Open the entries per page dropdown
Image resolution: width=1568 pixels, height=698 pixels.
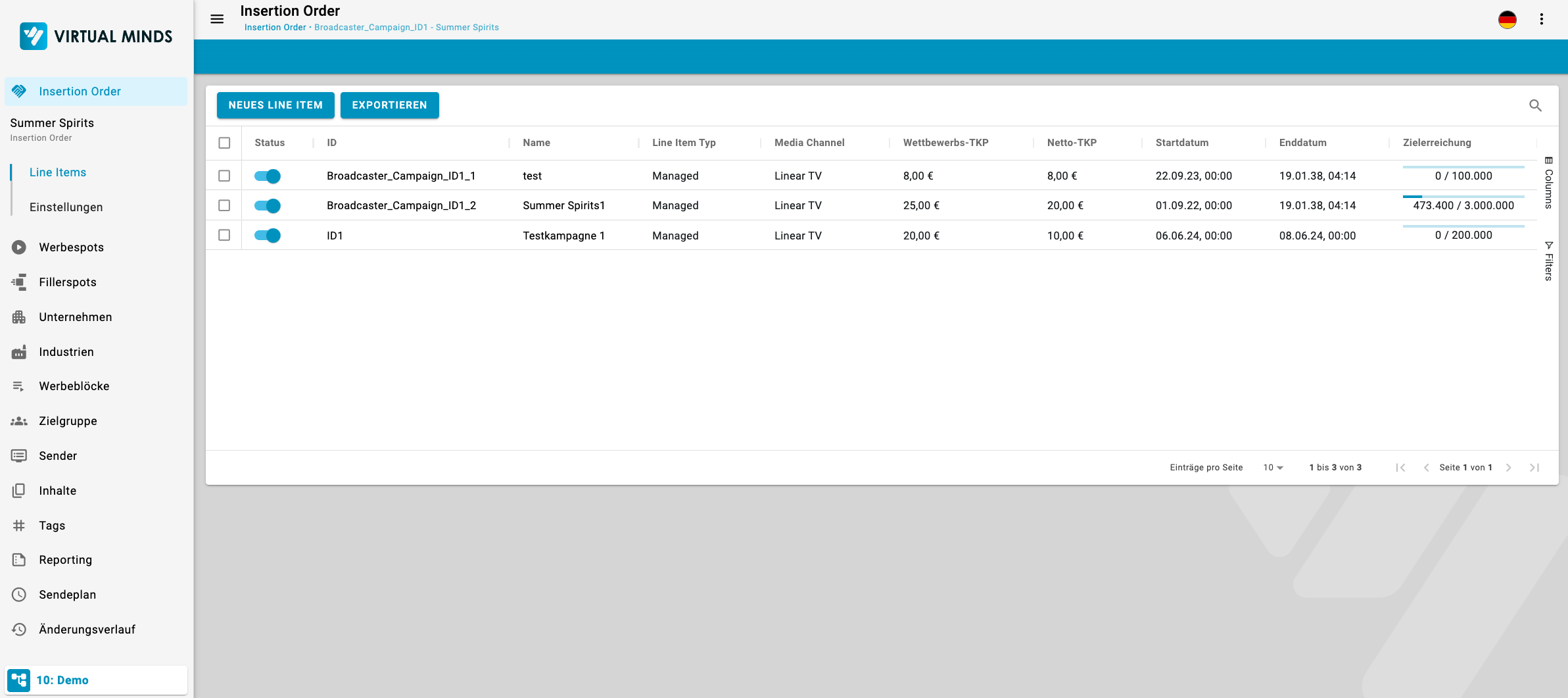[x=1273, y=468]
